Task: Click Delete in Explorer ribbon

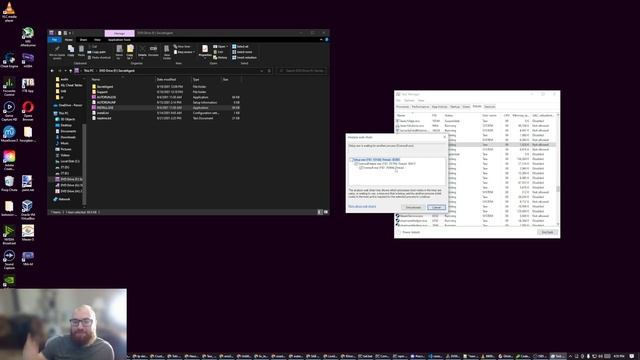Action: pos(142,51)
